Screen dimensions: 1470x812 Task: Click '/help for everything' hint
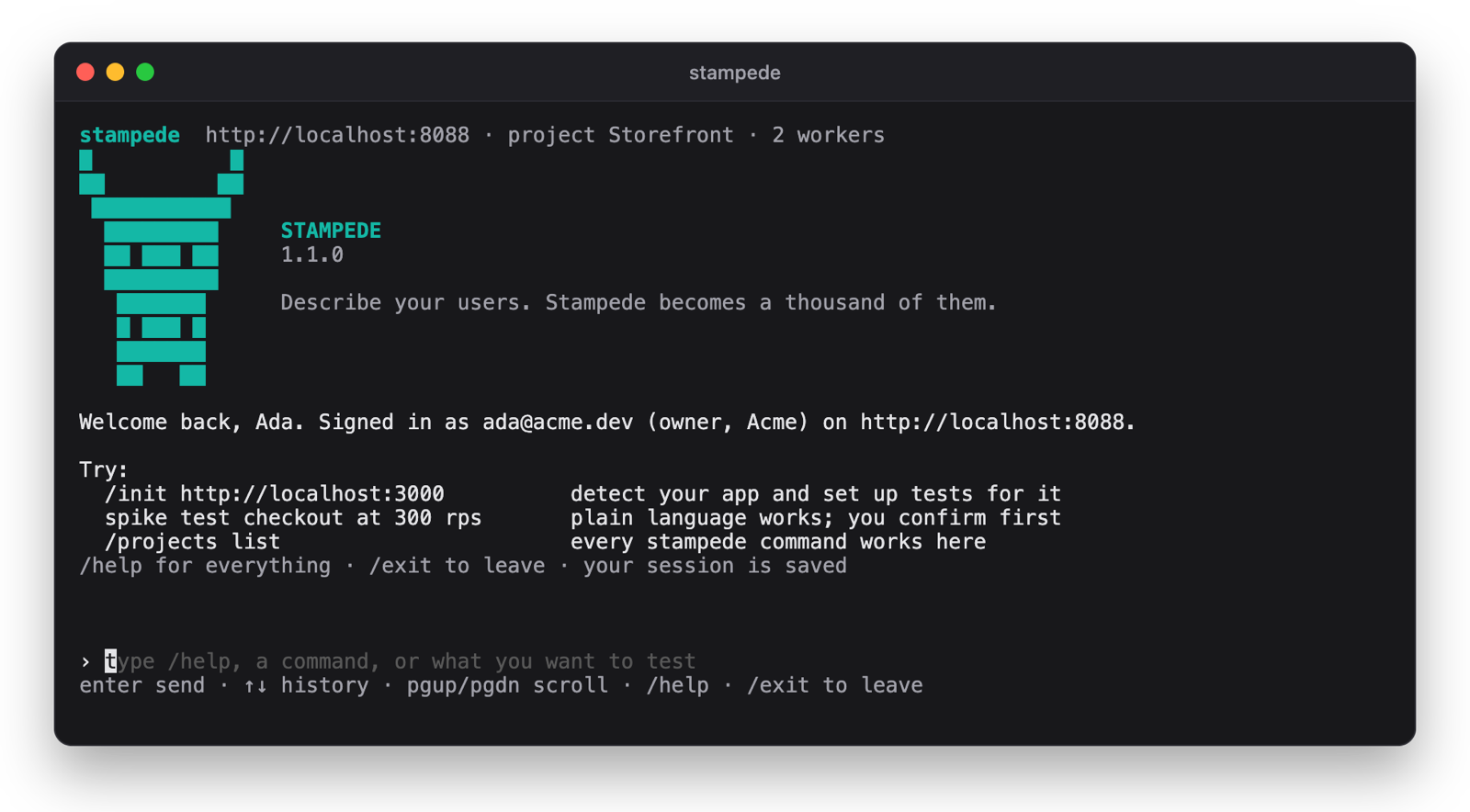(x=205, y=565)
